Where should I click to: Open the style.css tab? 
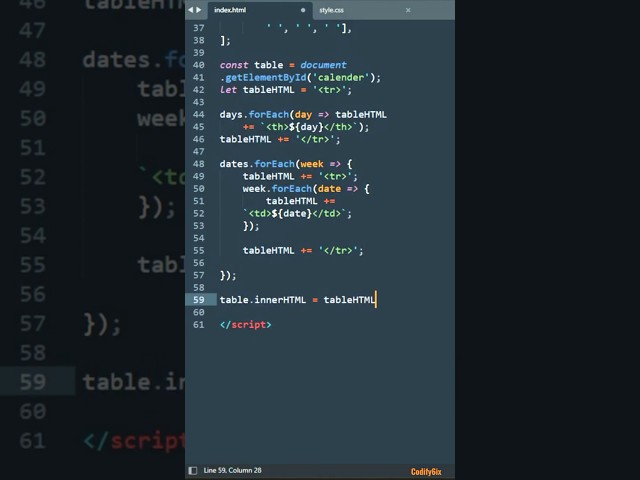(x=331, y=10)
